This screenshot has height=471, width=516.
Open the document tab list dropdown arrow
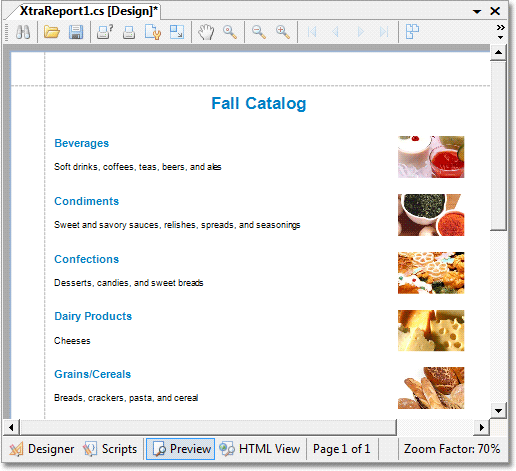point(477,12)
